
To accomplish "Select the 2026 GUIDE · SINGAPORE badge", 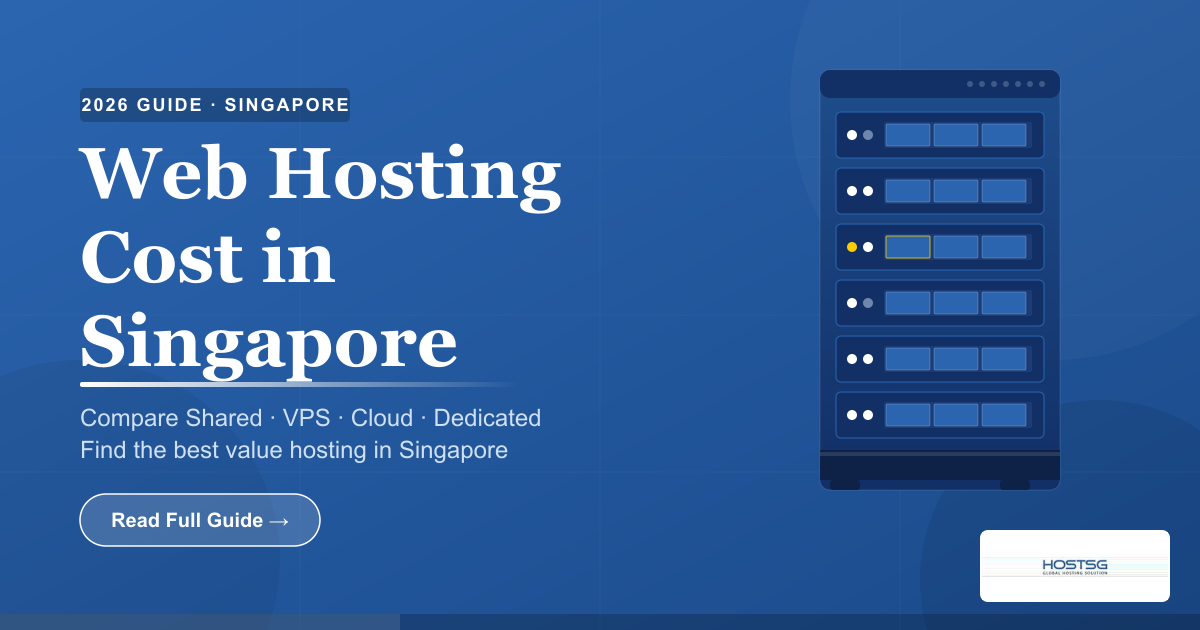I will click(x=214, y=104).
